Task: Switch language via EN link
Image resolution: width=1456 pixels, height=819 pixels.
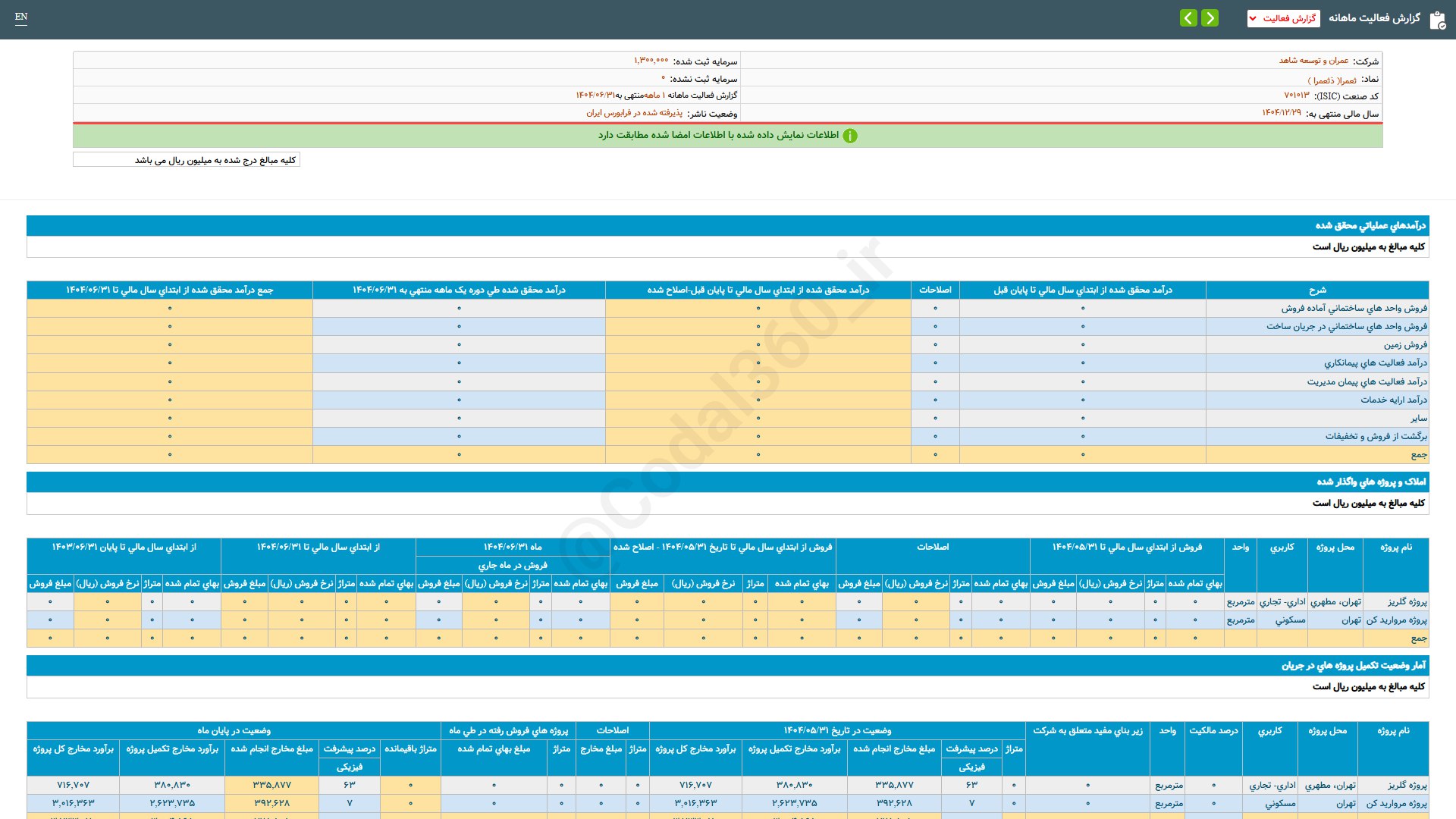Action: click(x=21, y=17)
